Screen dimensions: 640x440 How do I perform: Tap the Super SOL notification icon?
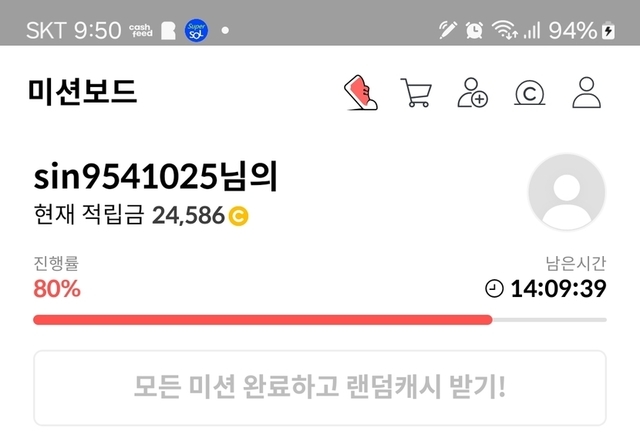coord(196,30)
